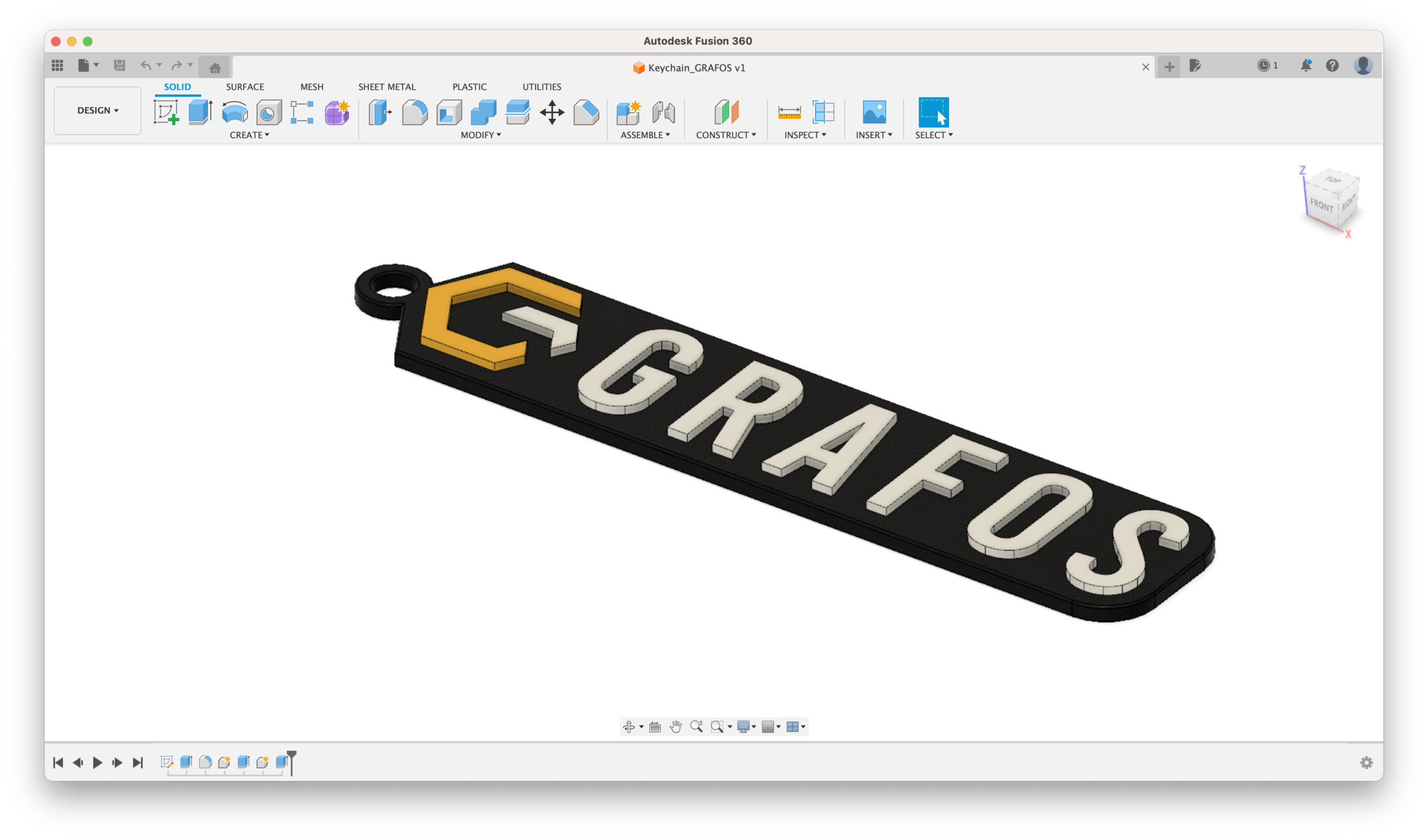Add a new design tab with plus button
Viewport: 1428px width, 840px height.
click(x=1169, y=67)
